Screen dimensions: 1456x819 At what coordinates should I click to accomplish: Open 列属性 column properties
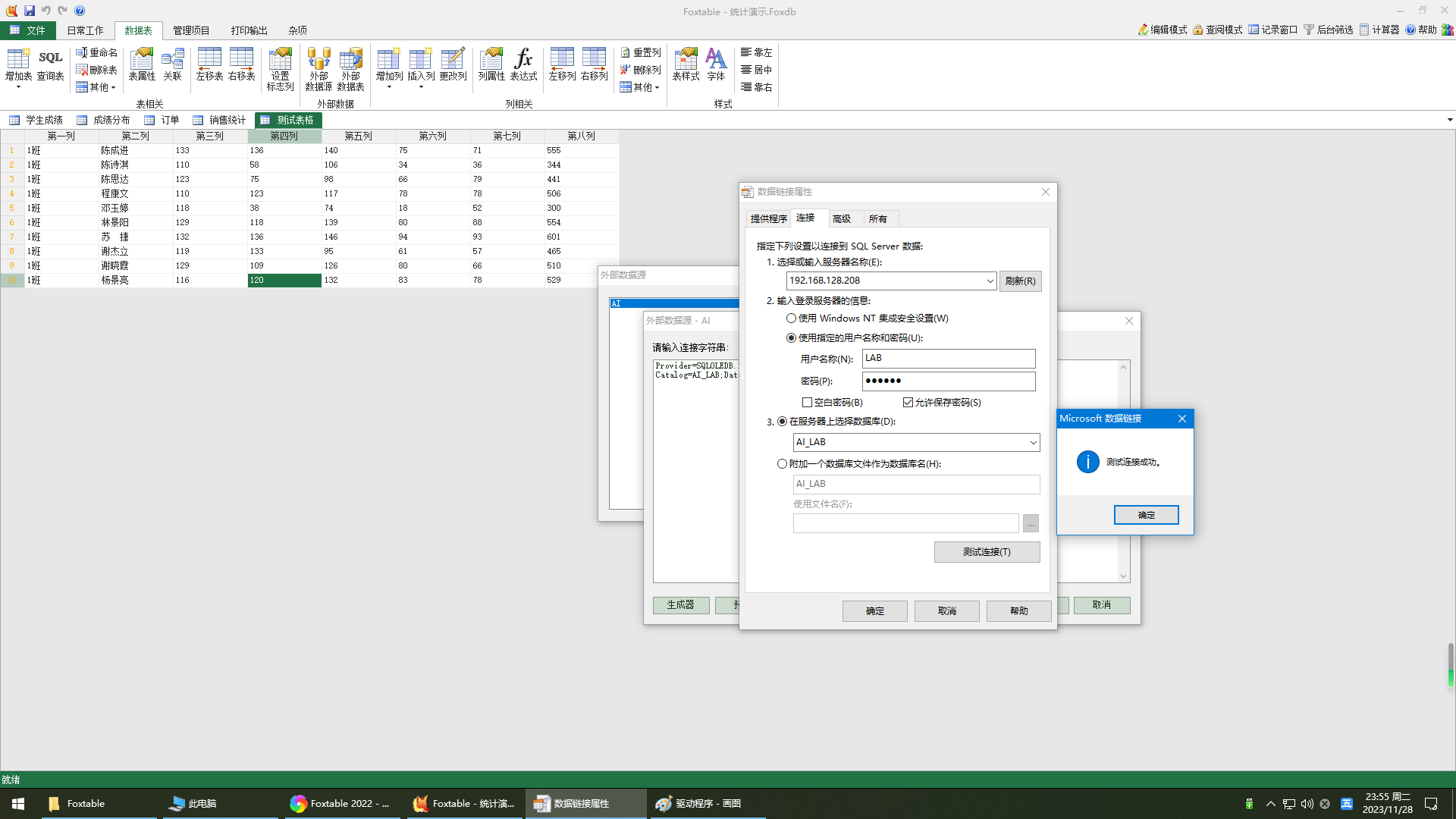[x=491, y=64]
